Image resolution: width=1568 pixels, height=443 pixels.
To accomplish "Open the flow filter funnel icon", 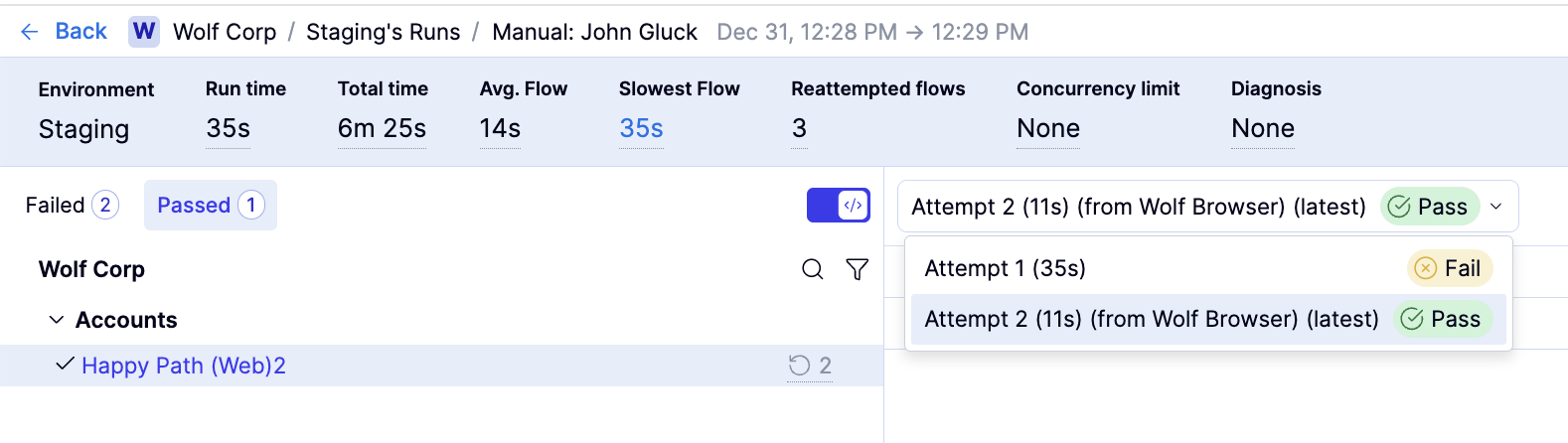I will tap(857, 269).
